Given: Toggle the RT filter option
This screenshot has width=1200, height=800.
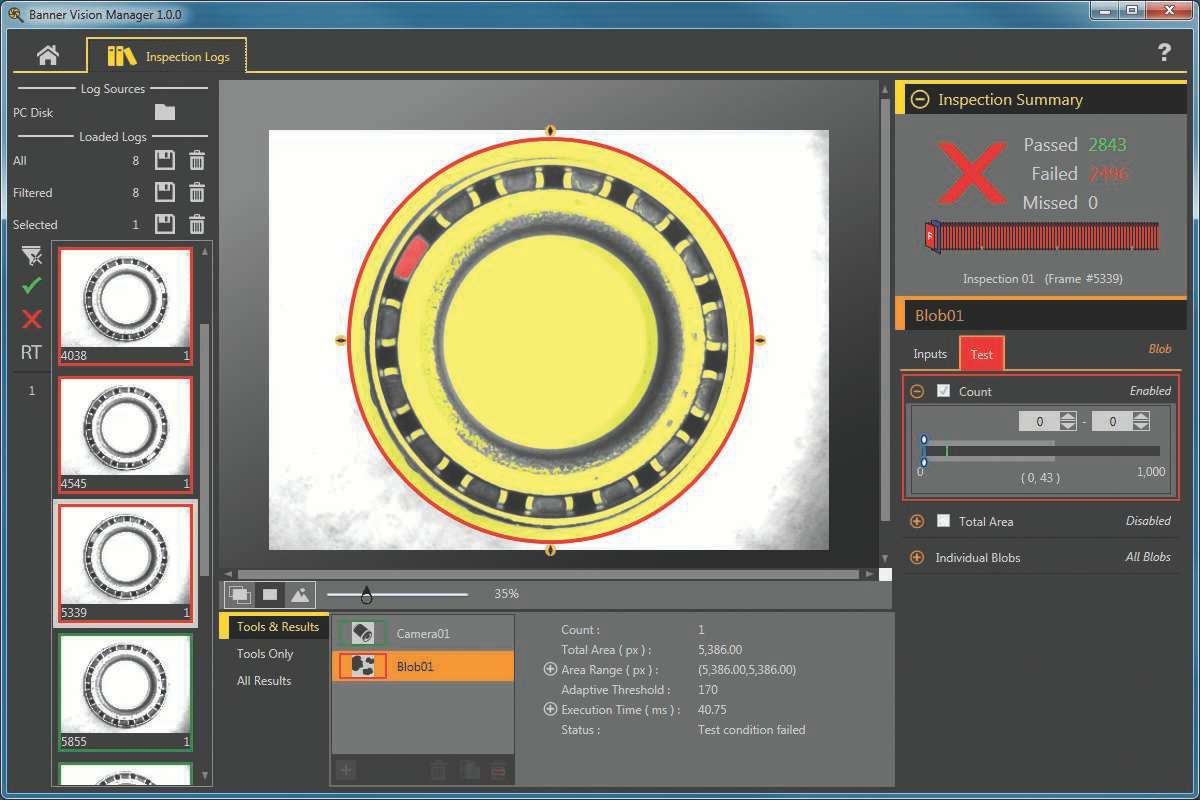Looking at the screenshot, I should click(30, 352).
